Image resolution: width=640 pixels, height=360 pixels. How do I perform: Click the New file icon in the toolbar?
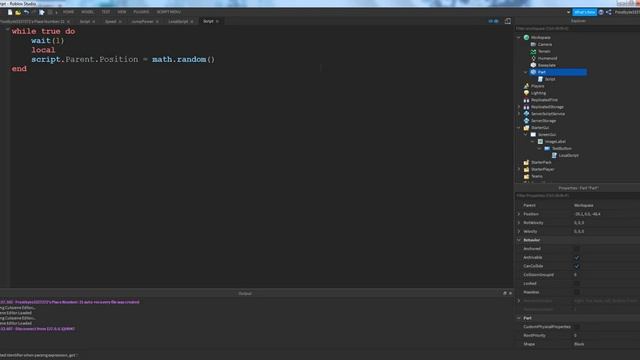10,12
